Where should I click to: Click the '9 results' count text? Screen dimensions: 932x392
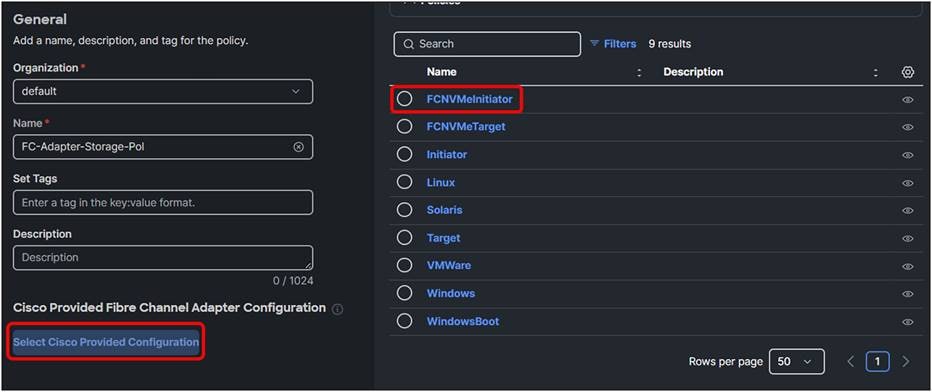click(670, 44)
